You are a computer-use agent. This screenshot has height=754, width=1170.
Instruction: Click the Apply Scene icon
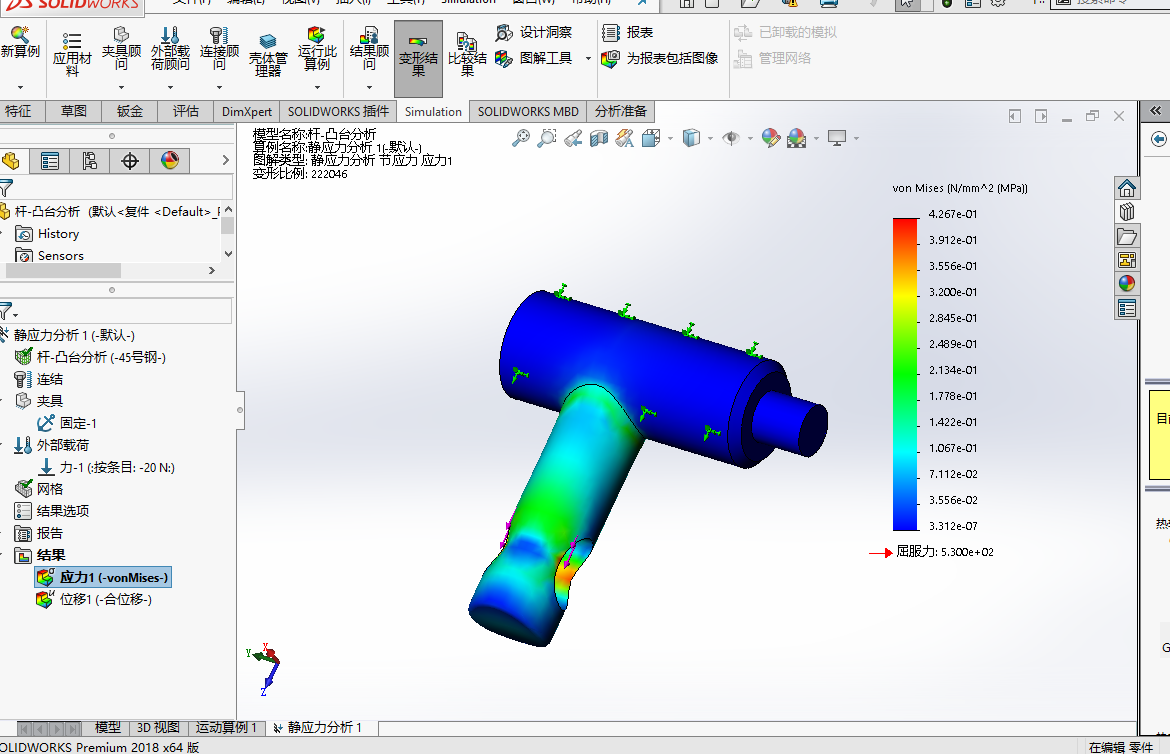pos(797,138)
